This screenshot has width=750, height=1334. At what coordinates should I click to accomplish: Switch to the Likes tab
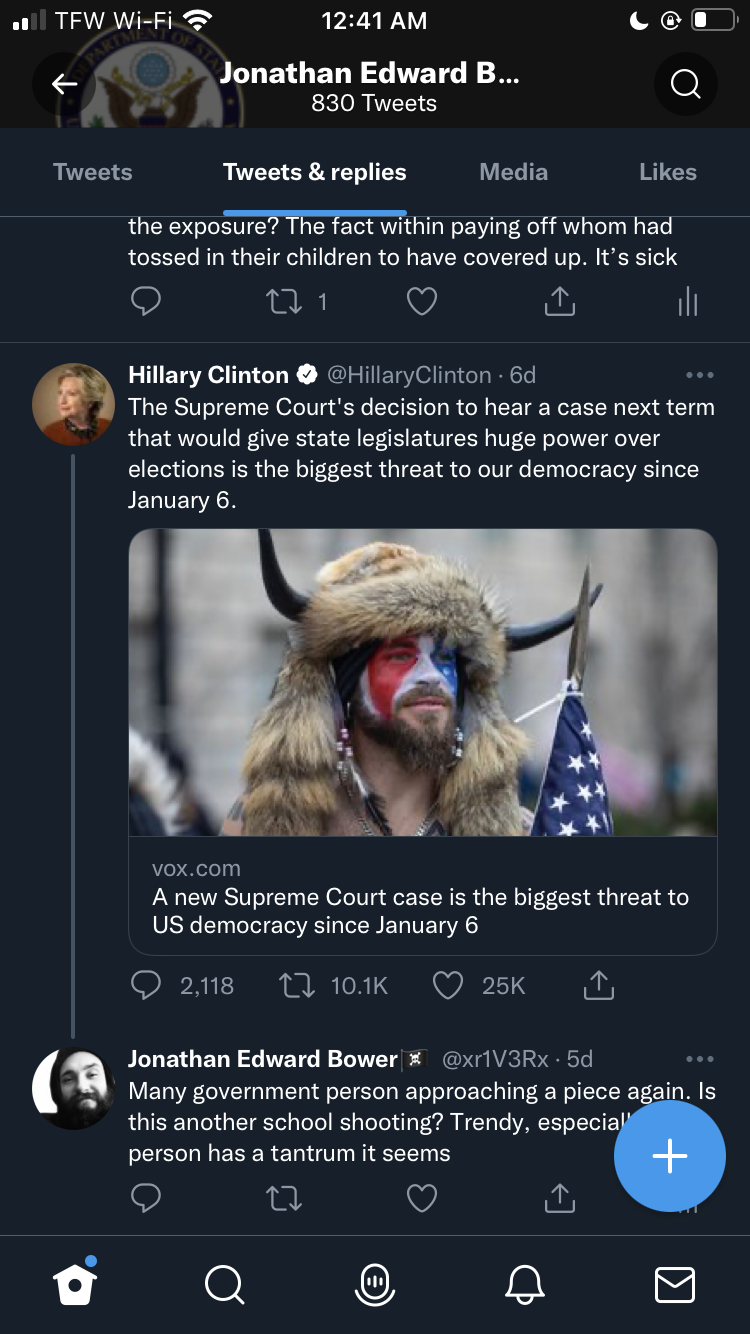coord(667,172)
